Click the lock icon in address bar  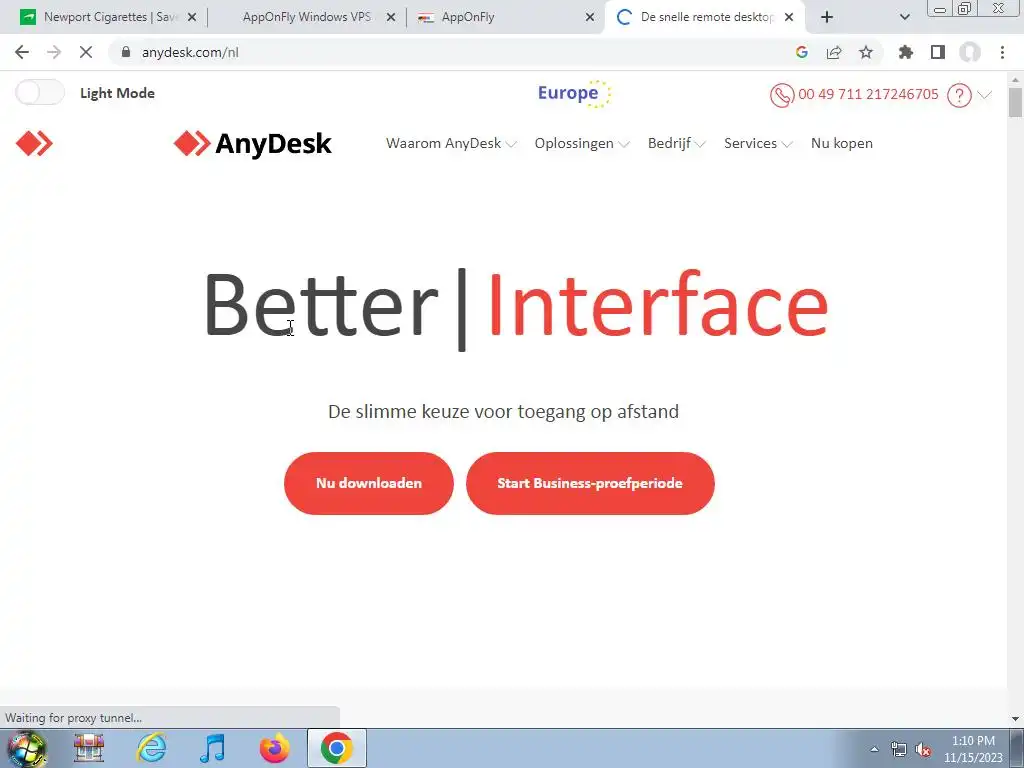tap(126, 52)
